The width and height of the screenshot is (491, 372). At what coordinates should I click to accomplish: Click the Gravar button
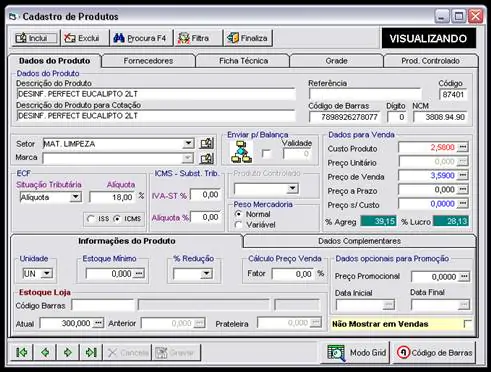coord(176,353)
